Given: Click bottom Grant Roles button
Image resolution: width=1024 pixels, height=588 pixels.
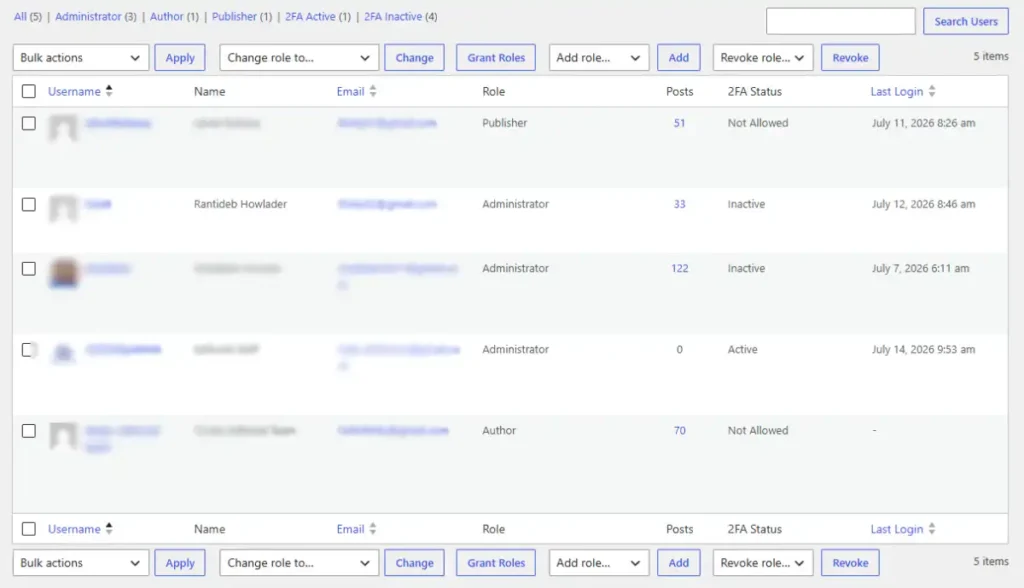Looking at the screenshot, I should [496, 563].
